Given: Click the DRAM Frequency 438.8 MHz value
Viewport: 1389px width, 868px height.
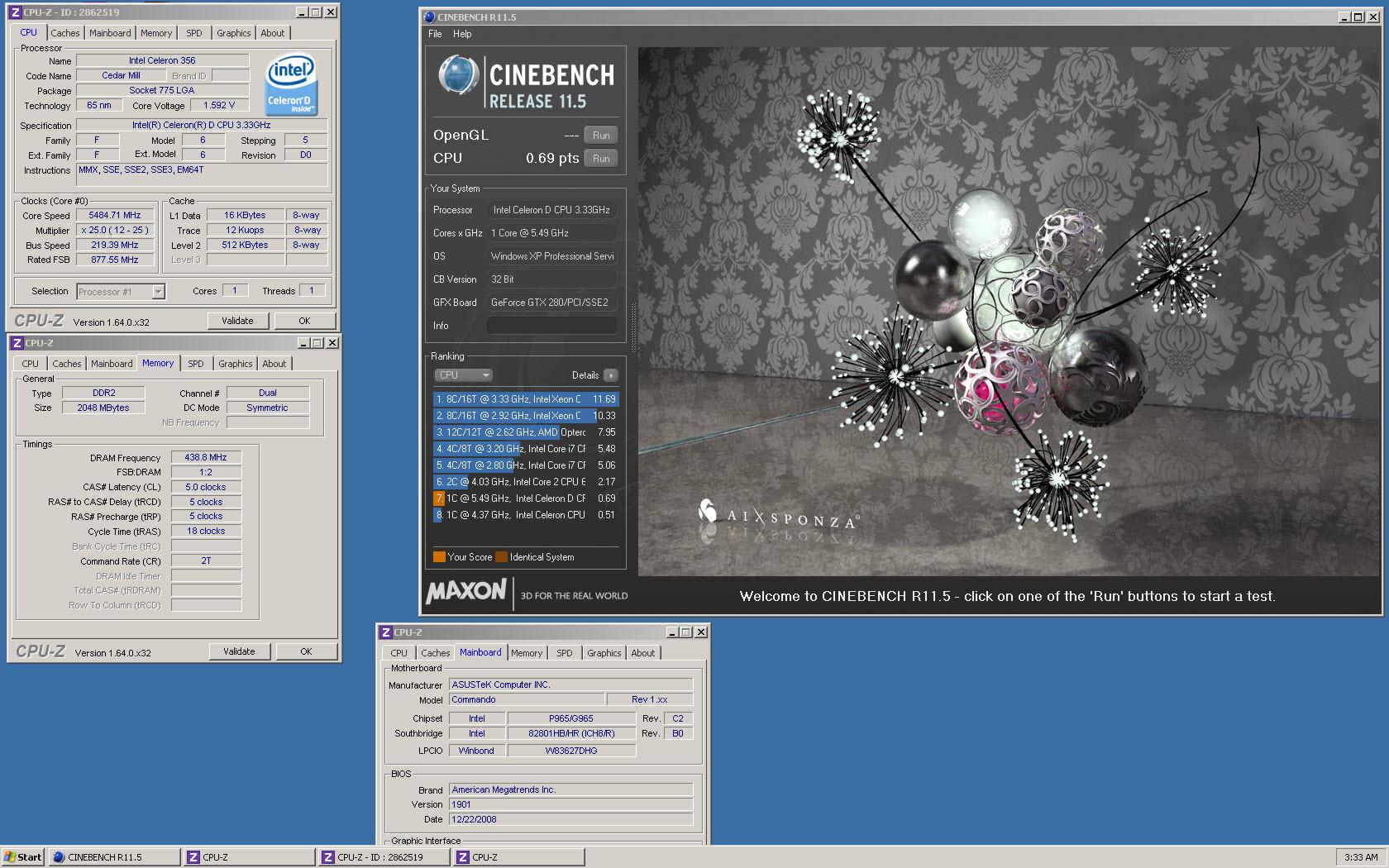Looking at the screenshot, I should point(206,457).
